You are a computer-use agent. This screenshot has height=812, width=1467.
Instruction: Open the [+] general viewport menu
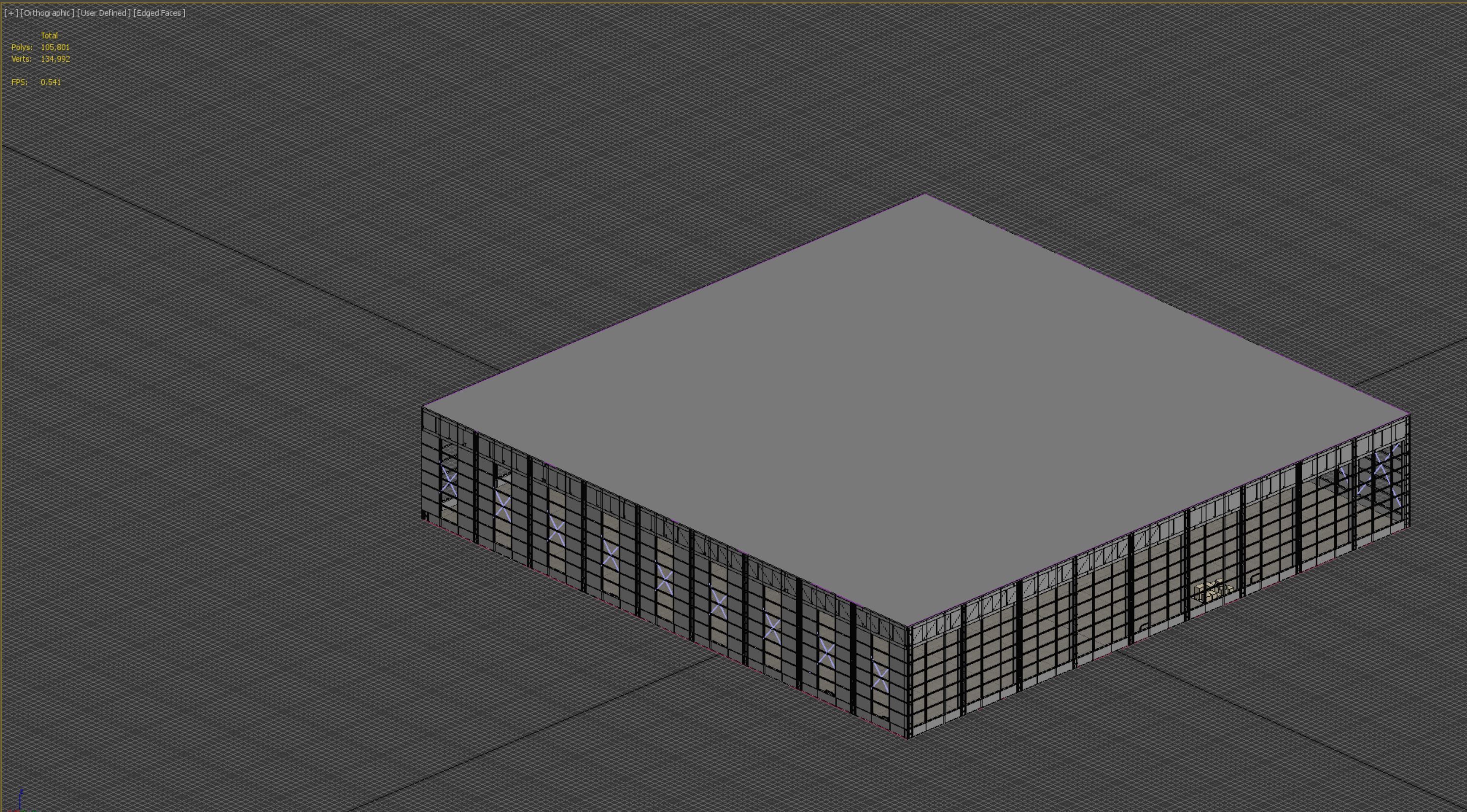tap(11, 13)
